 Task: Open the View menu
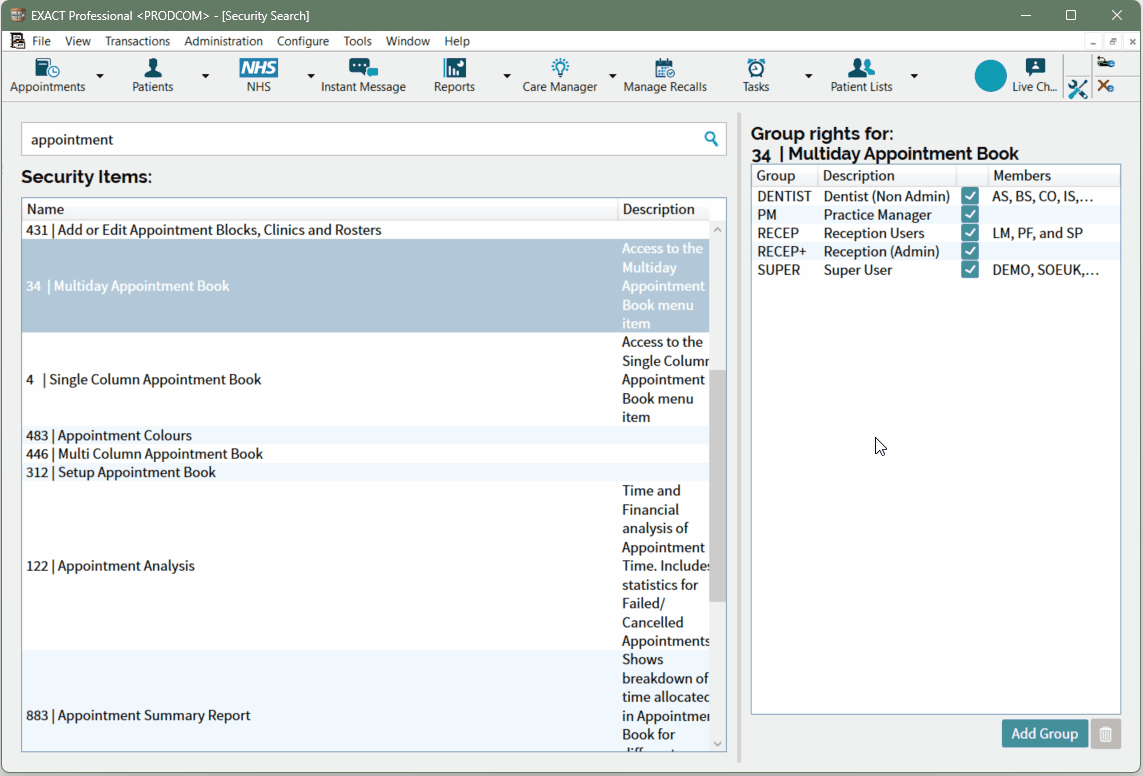click(x=77, y=41)
